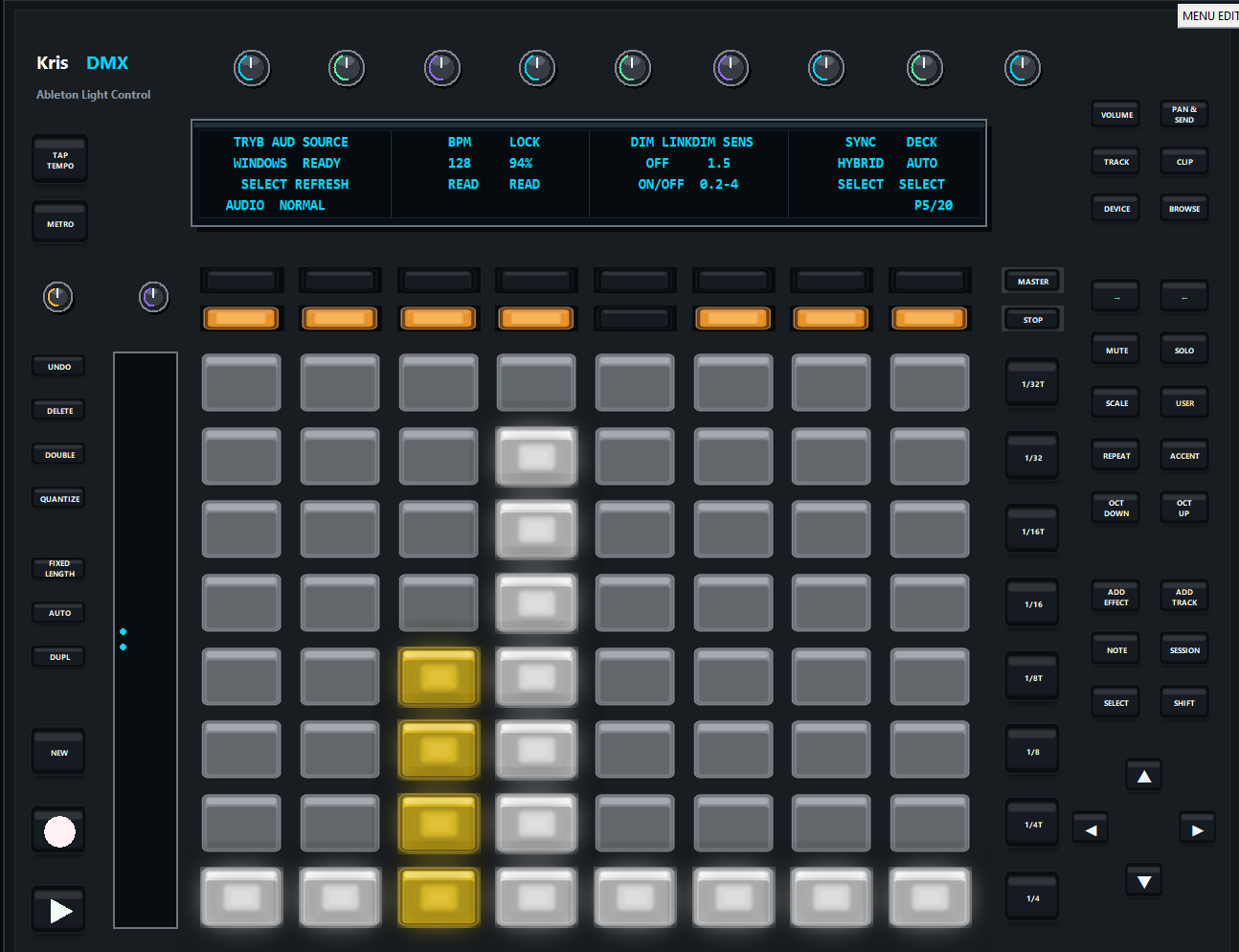Select the 1/8T repeat-rate button
This screenshot has width=1239, height=952.
point(1032,678)
